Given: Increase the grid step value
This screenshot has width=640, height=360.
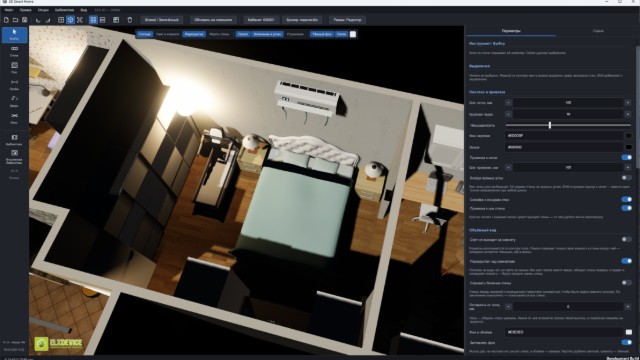Looking at the screenshot, I should click(x=628, y=102).
